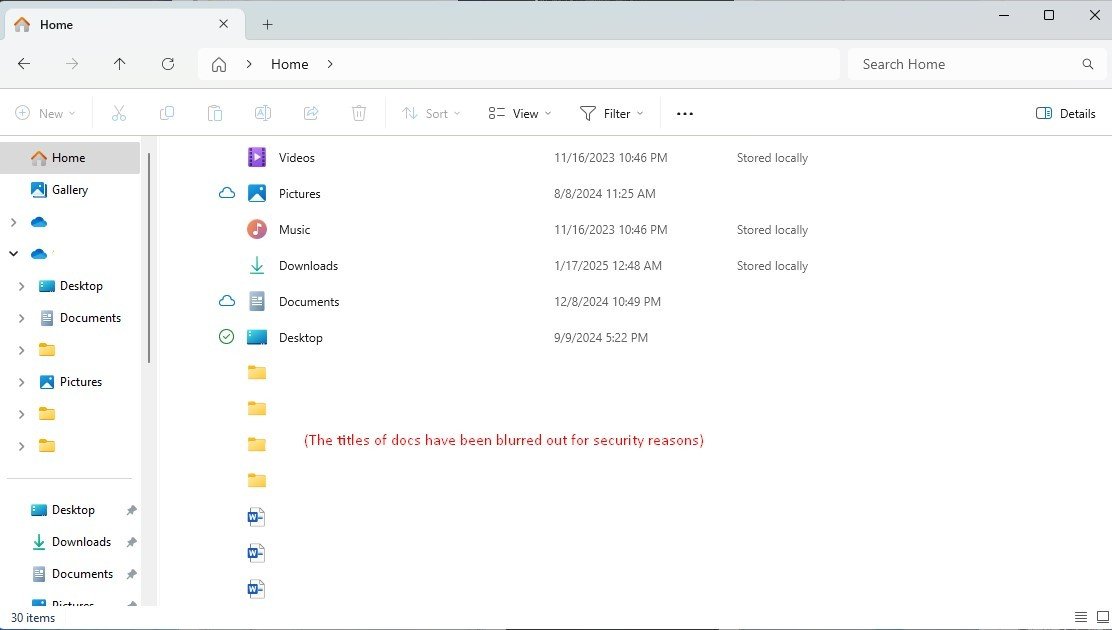Click the Delete trash icon
Viewport: 1112px width, 630px height.
click(359, 114)
